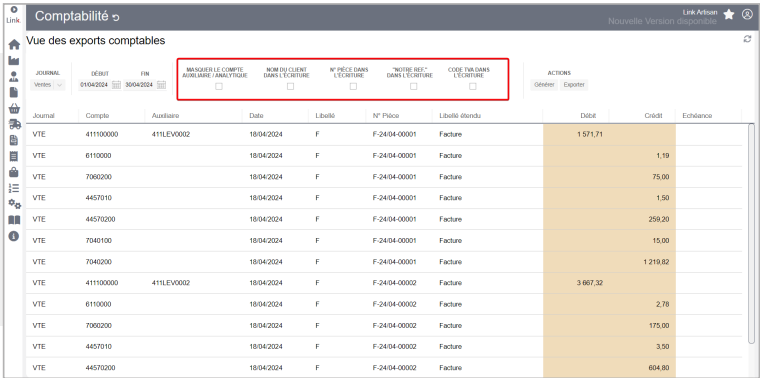Open the delivery truck icon in sidebar
Image resolution: width=760 pixels, height=378 pixels.
coord(15,124)
